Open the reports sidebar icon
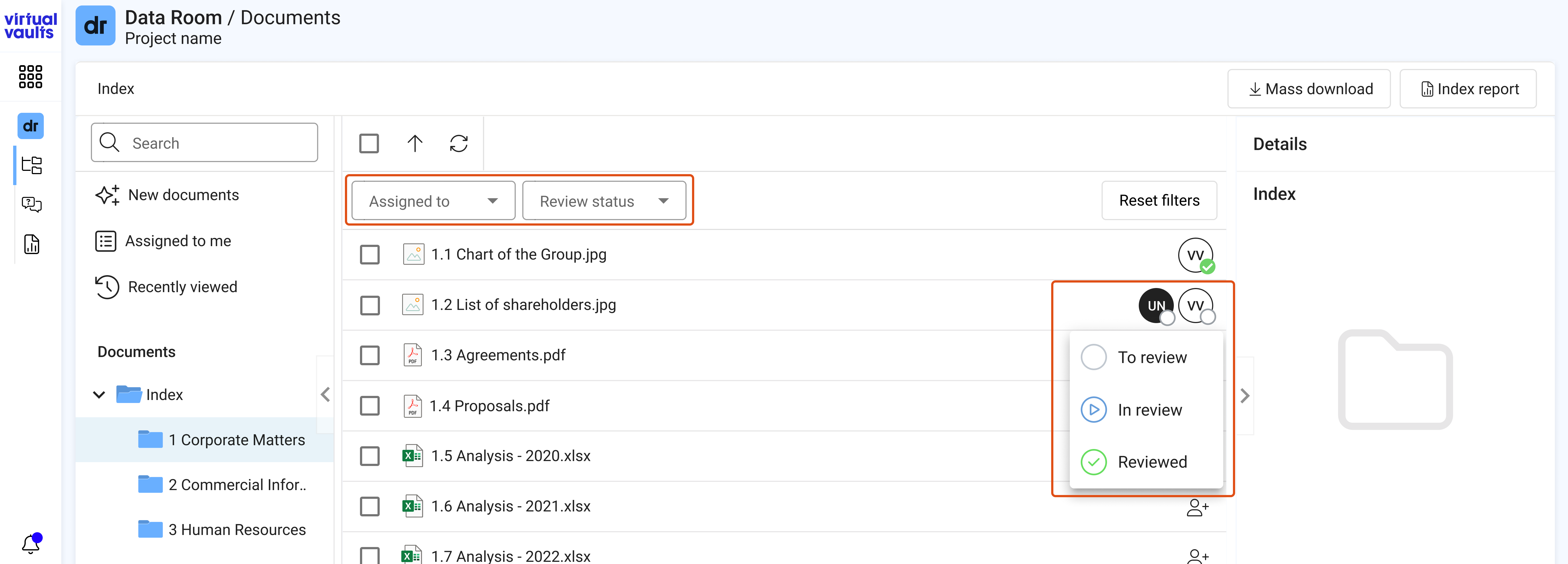Viewport: 1568px width, 564px height. click(32, 244)
